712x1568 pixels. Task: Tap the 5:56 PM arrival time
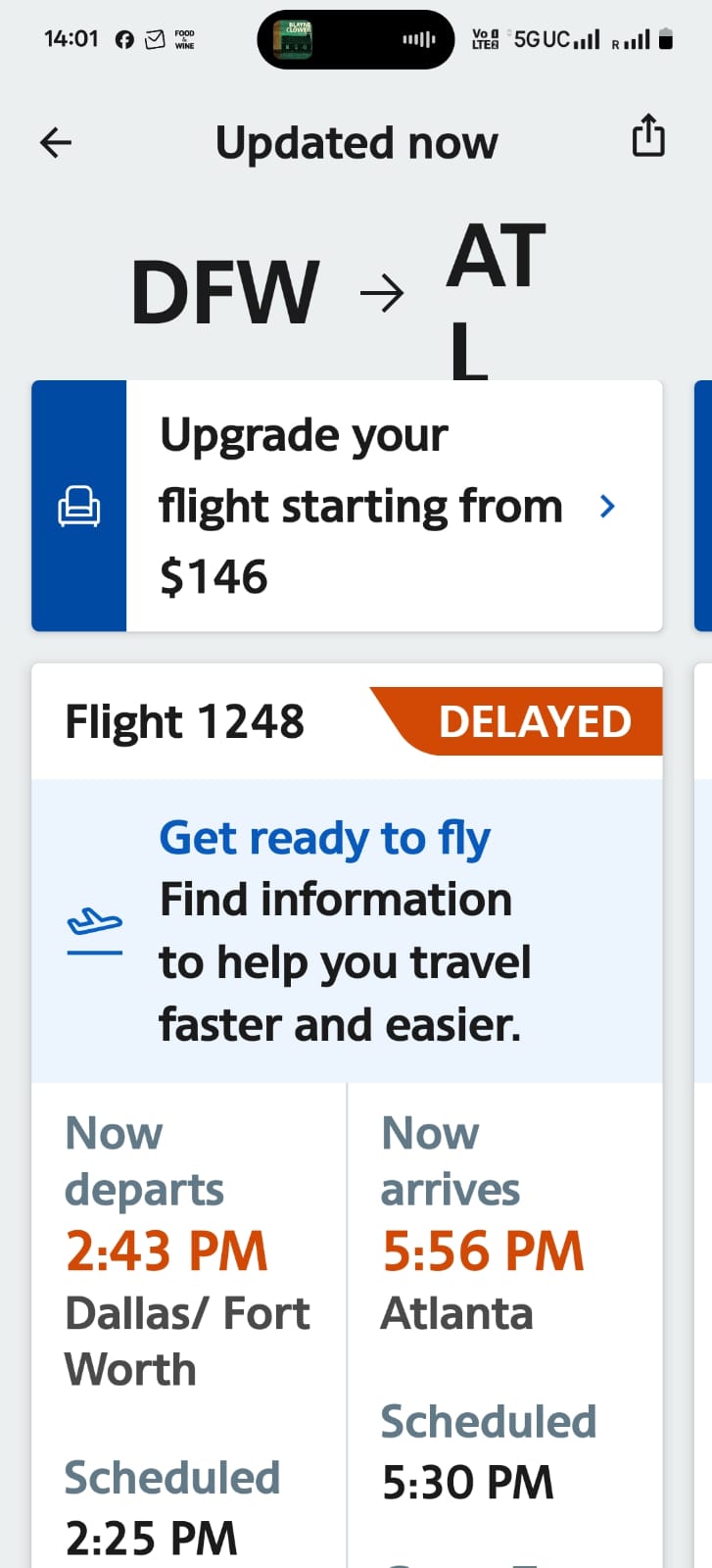point(483,1251)
